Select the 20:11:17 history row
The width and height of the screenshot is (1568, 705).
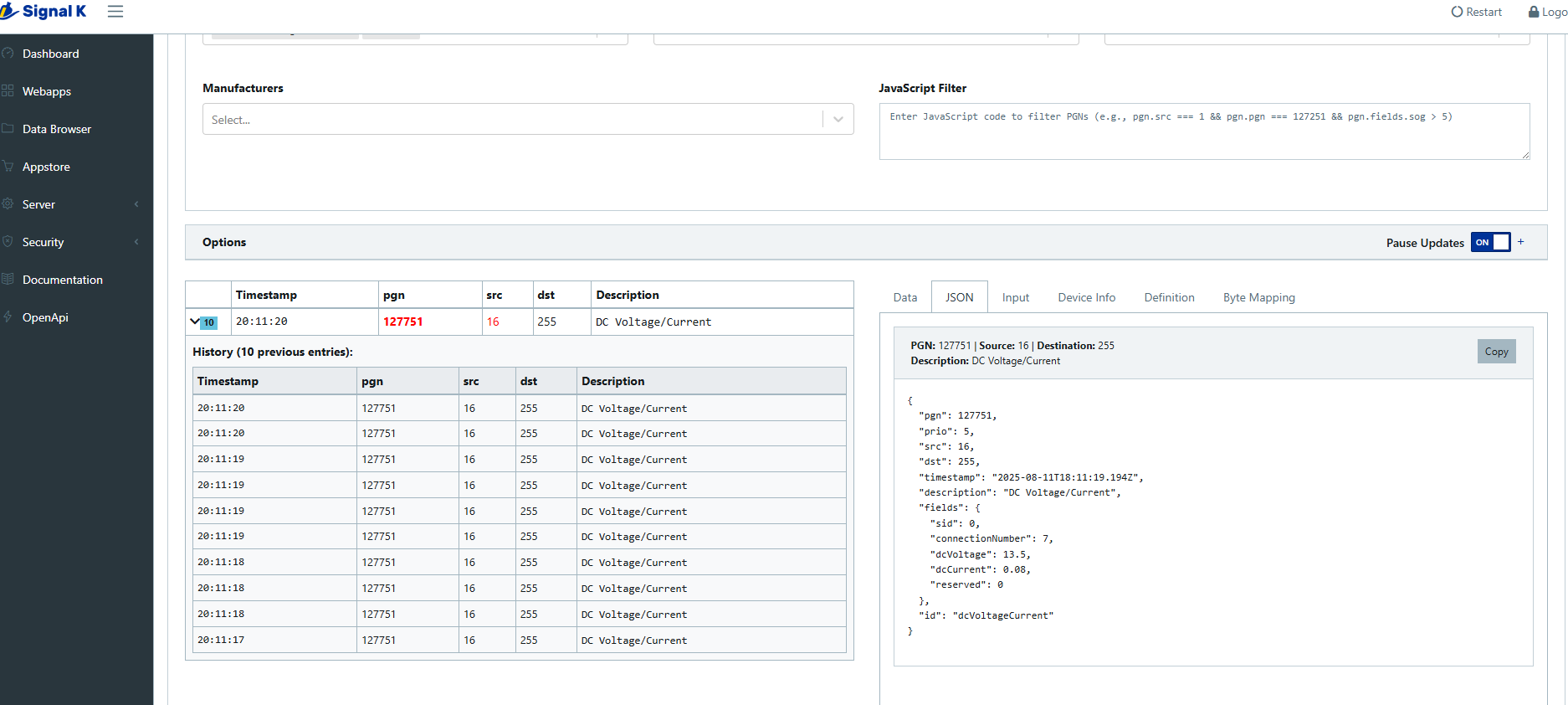519,640
